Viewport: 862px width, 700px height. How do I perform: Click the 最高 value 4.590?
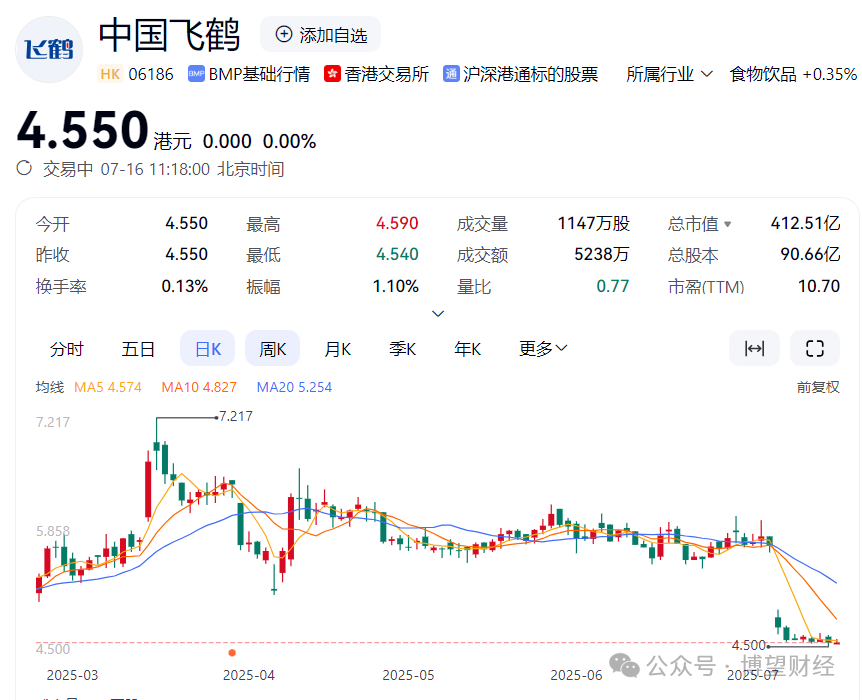coord(397,223)
